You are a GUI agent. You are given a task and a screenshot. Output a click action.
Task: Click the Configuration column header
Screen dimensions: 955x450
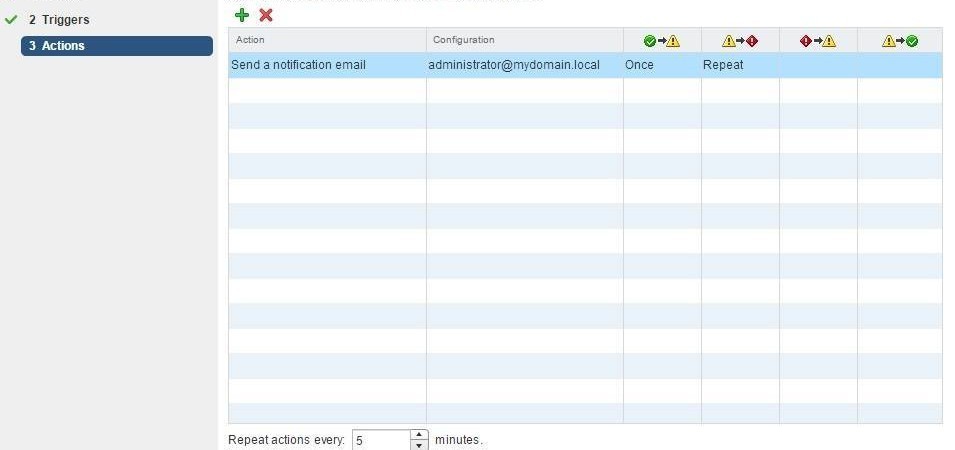525,40
